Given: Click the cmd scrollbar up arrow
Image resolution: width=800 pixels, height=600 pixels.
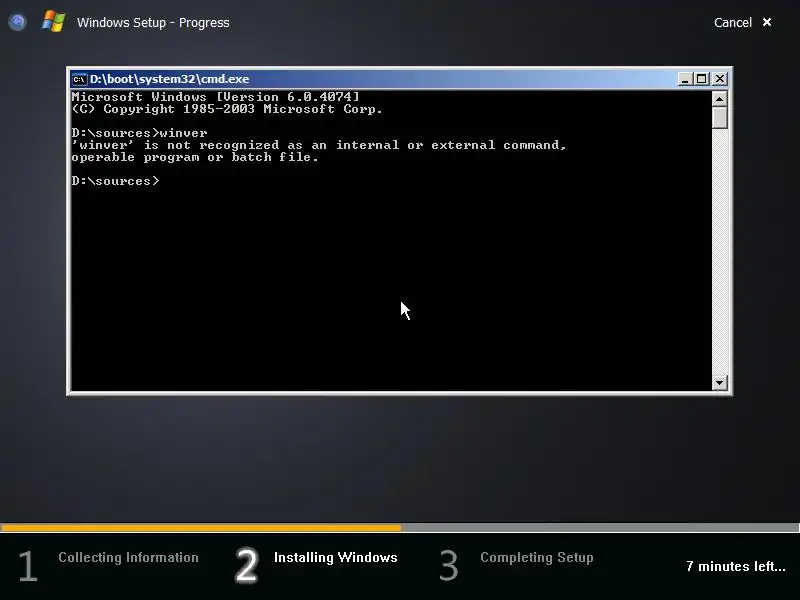Looking at the screenshot, I should click(x=719, y=99).
